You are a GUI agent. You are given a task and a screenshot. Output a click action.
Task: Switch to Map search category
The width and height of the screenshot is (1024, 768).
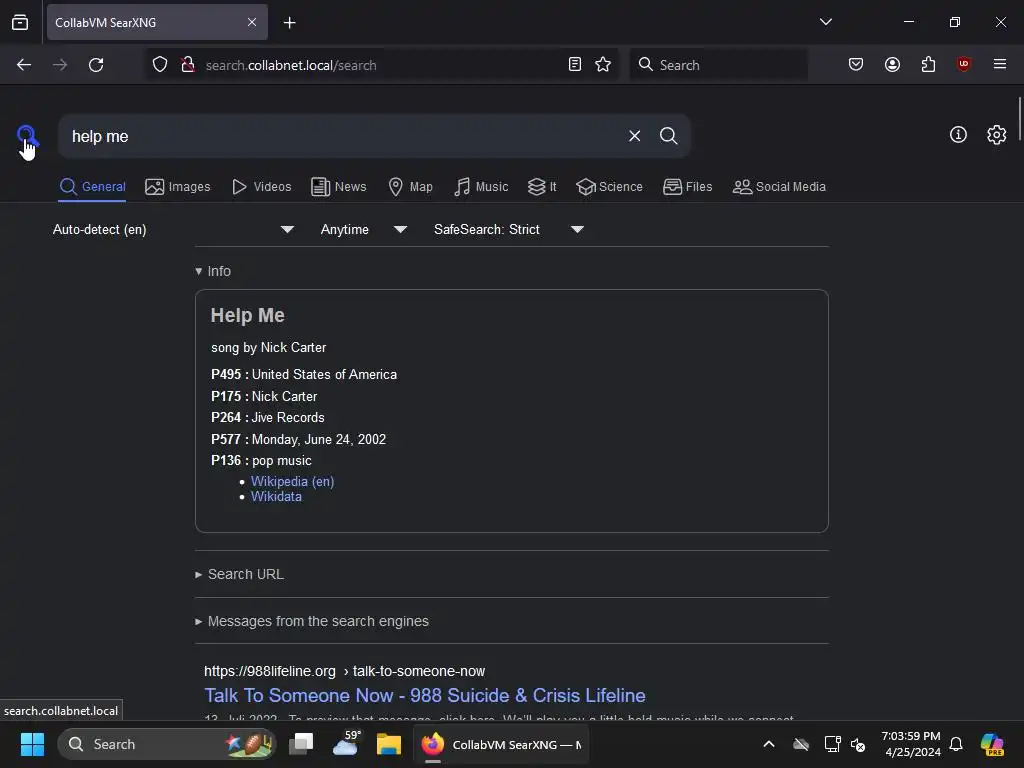[410, 187]
